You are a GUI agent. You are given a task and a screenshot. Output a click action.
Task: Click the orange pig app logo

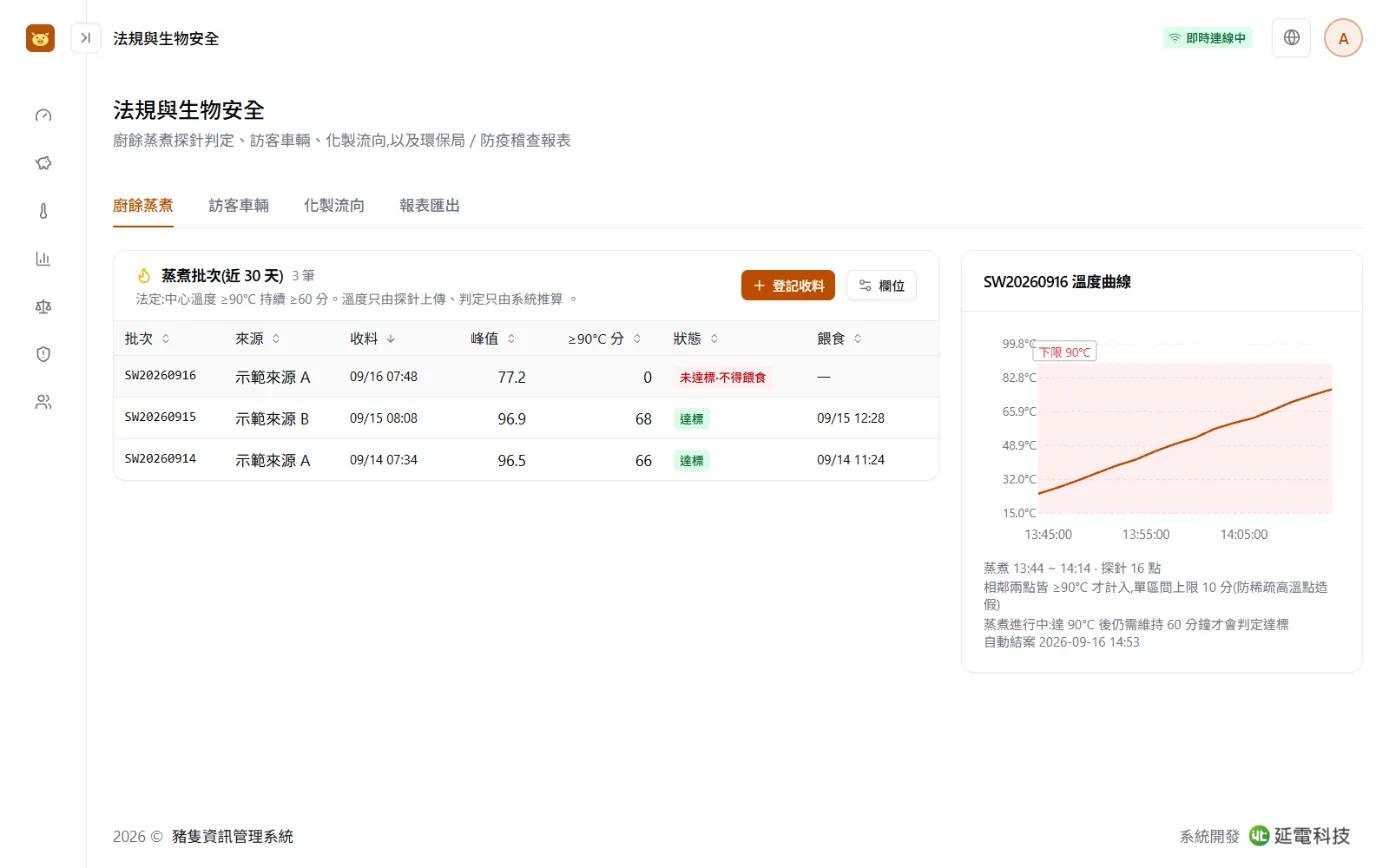[40, 38]
